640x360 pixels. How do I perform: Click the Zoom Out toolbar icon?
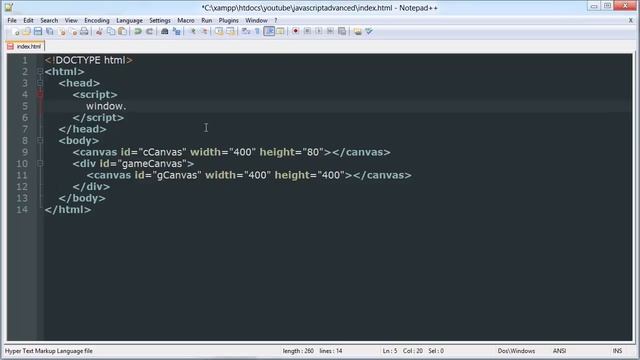click(204, 31)
